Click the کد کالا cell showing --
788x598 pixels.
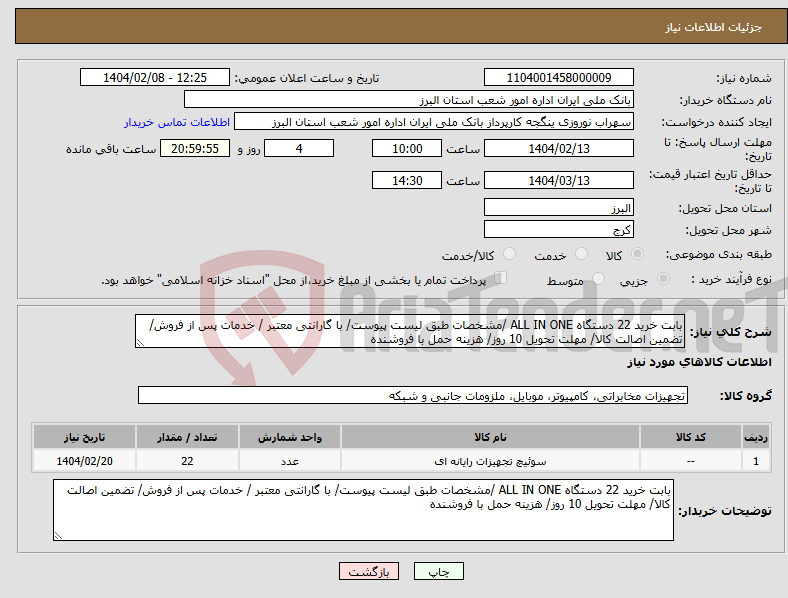pyautogui.click(x=691, y=461)
